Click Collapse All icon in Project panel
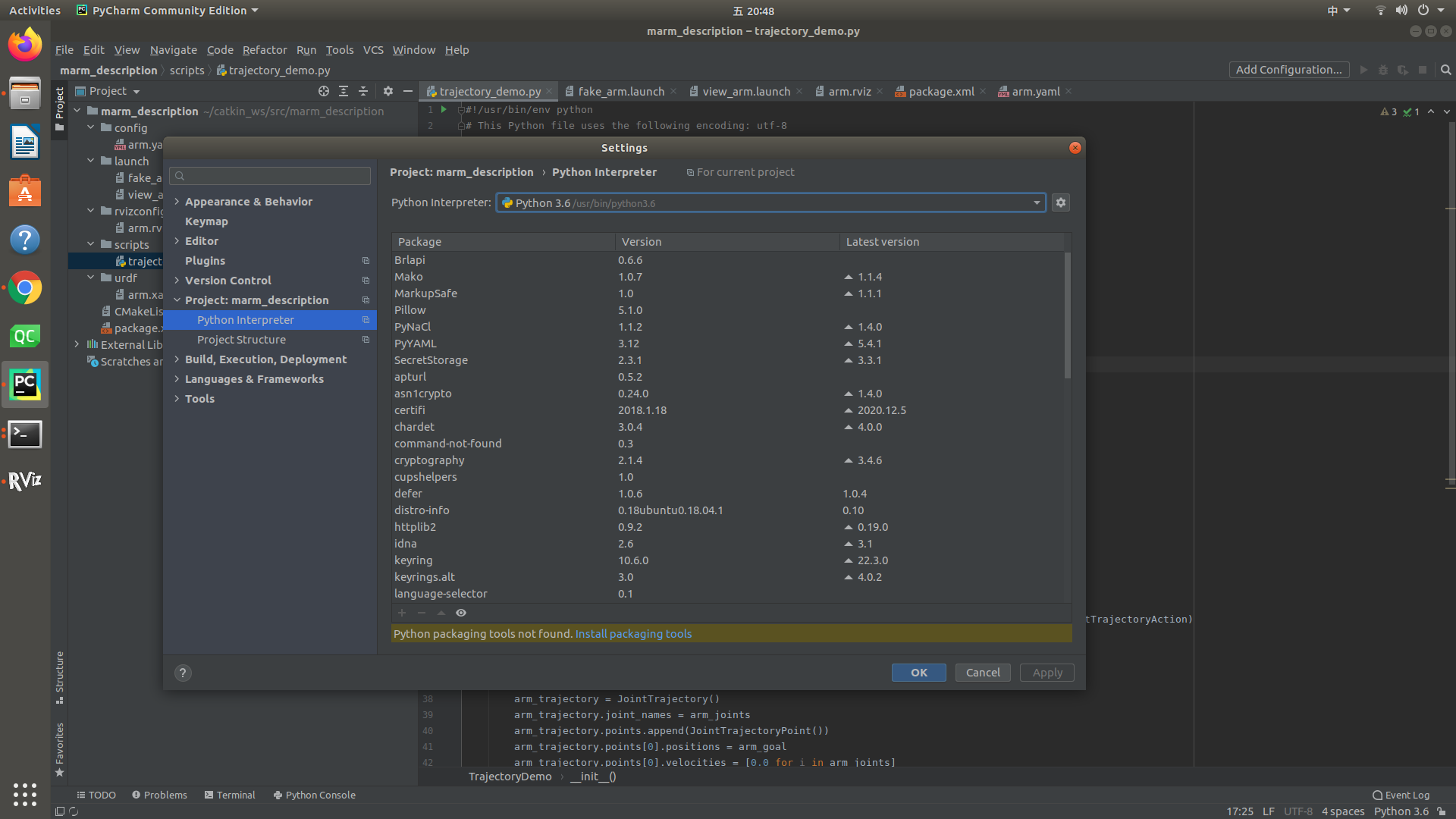The image size is (1456, 819). tap(363, 91)
